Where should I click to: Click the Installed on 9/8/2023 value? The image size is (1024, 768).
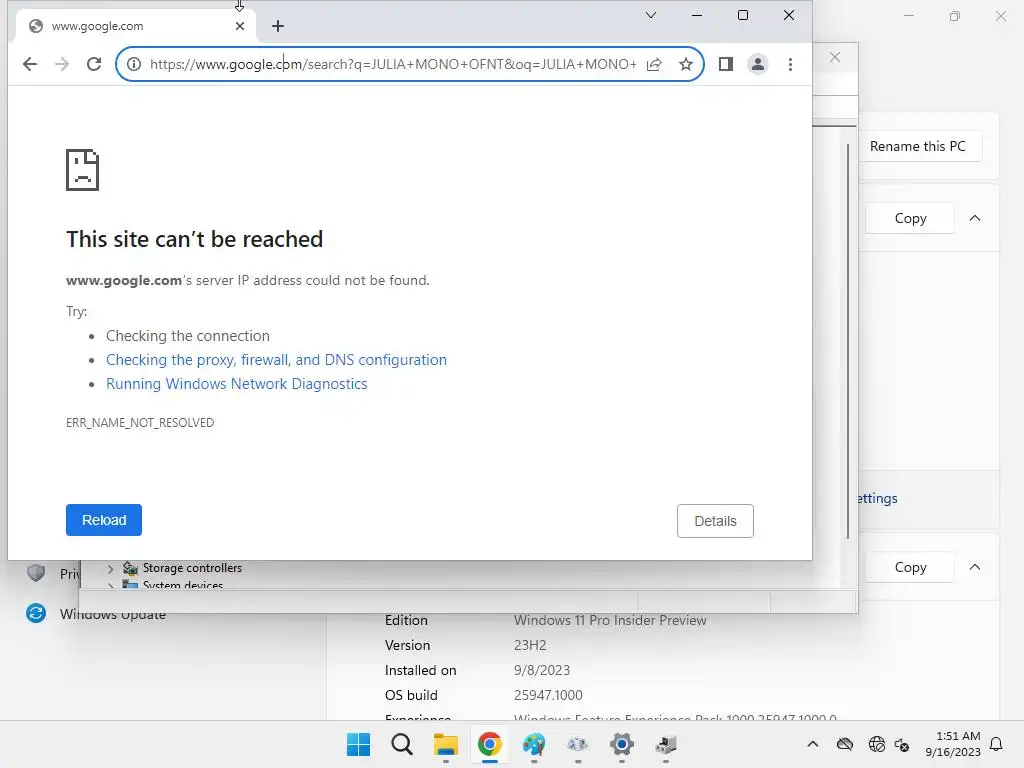tap(541, 671)
